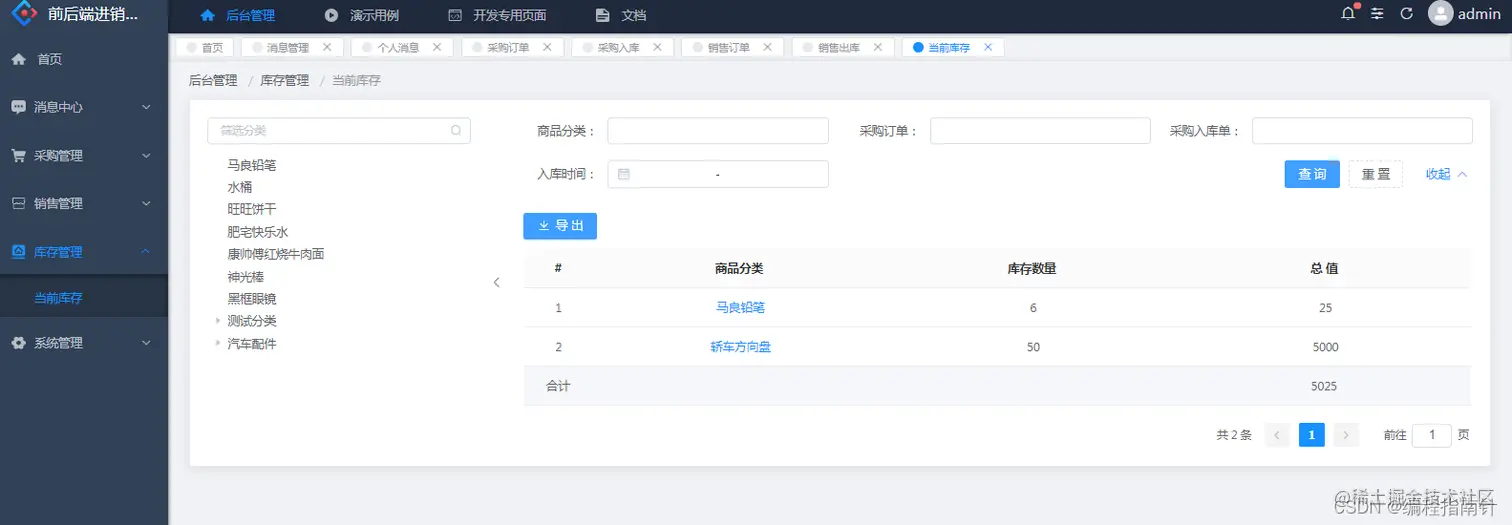Collapse the category tree panel arrow
Image resolution: width=1512 pixels, height=525 pixels.
click(x=496, y=282)
